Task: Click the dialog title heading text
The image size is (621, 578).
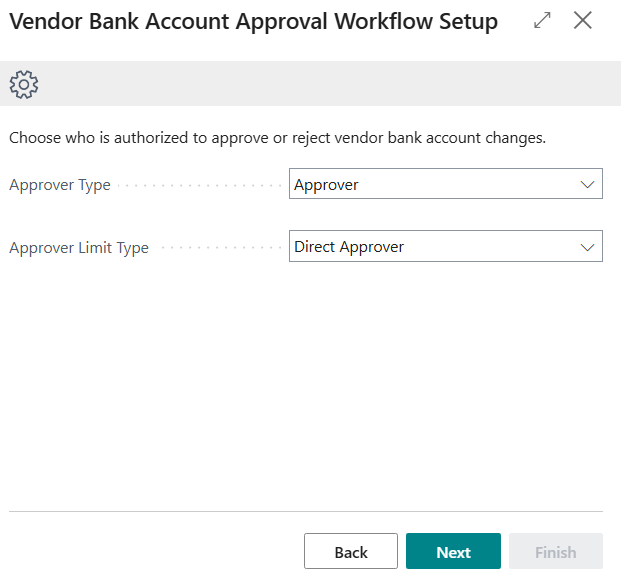Action: [x=253, y=22]
